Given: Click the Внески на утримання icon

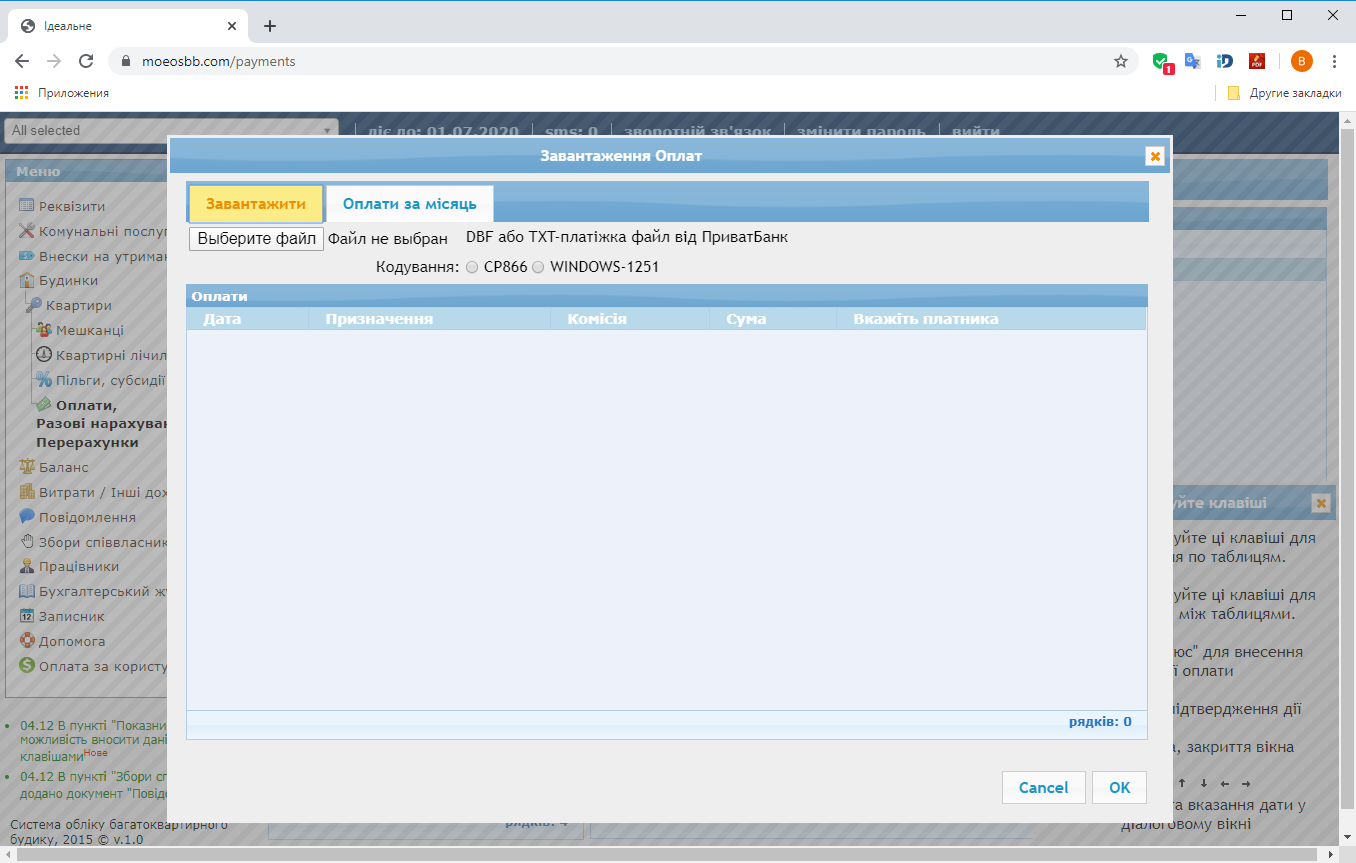Looking at the screenshot, I should pos(27,256).
